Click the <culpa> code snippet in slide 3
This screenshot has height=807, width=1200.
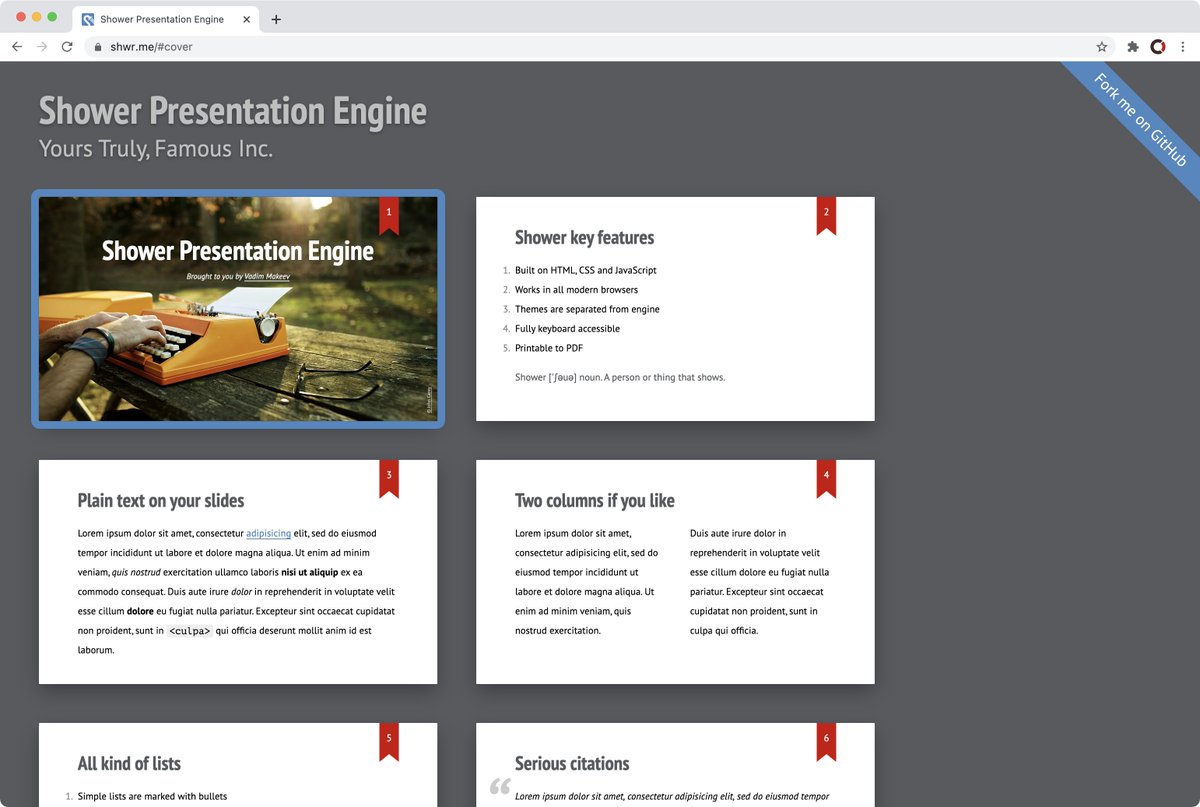click(x=190, y=631)
